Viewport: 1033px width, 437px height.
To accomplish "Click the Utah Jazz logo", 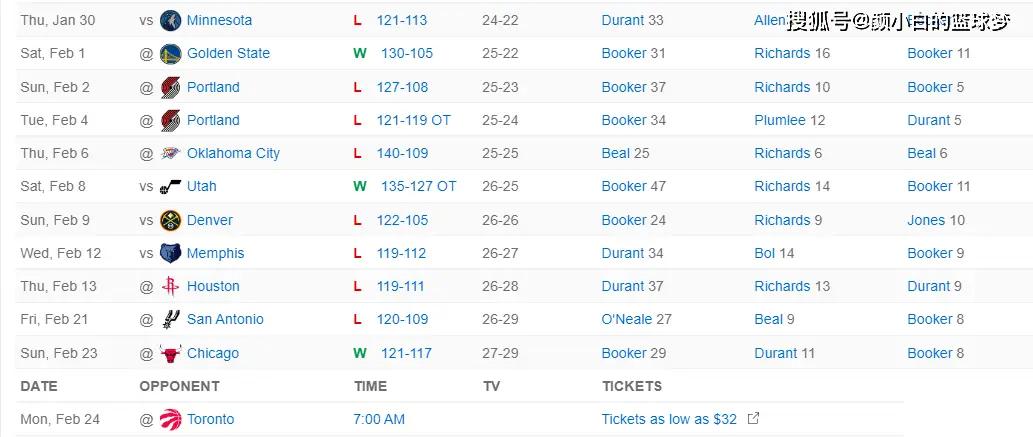I will point(171,187).
